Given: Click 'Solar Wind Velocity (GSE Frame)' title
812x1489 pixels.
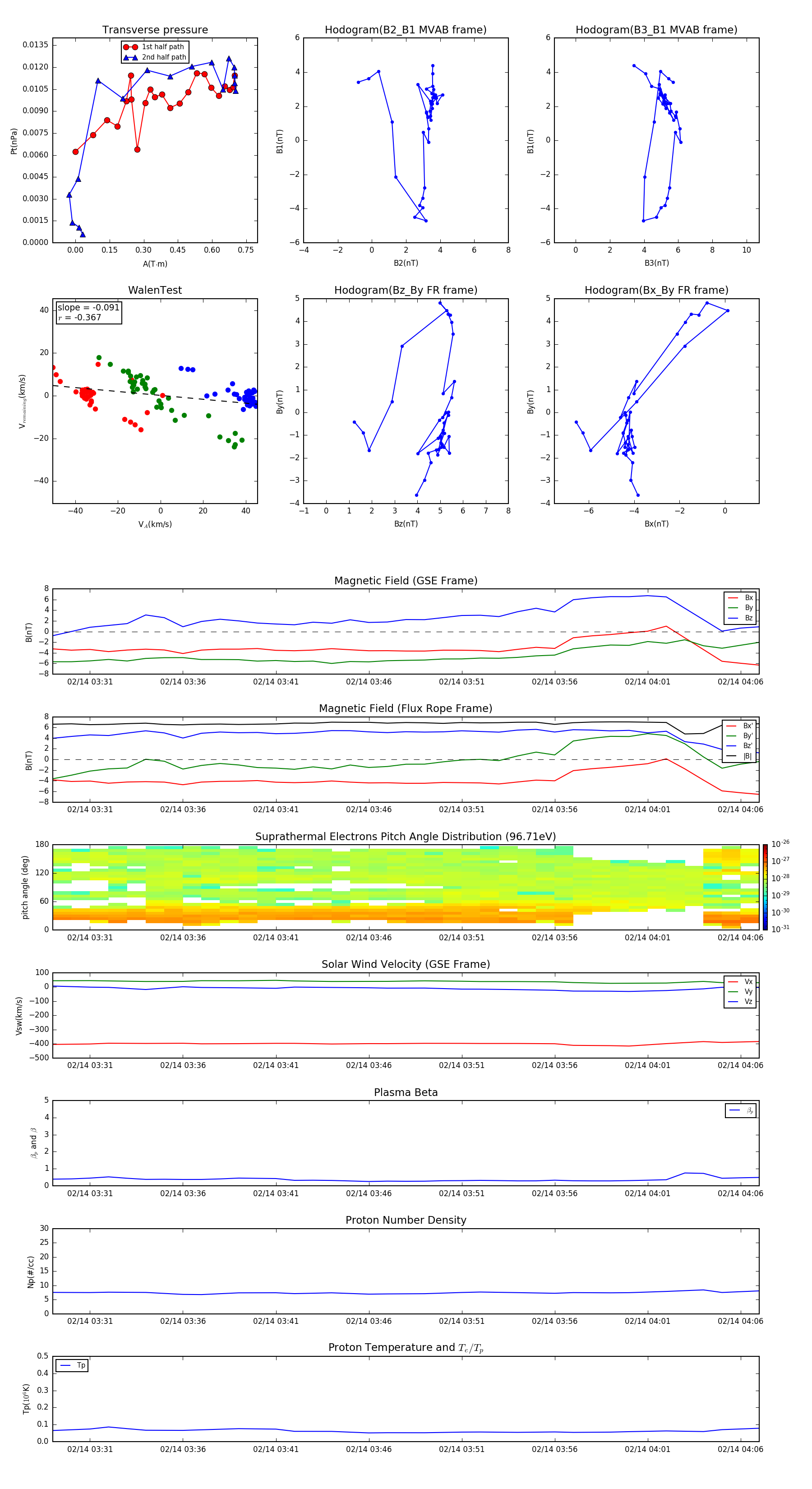Looking at the screenshot, I should 406,964.
